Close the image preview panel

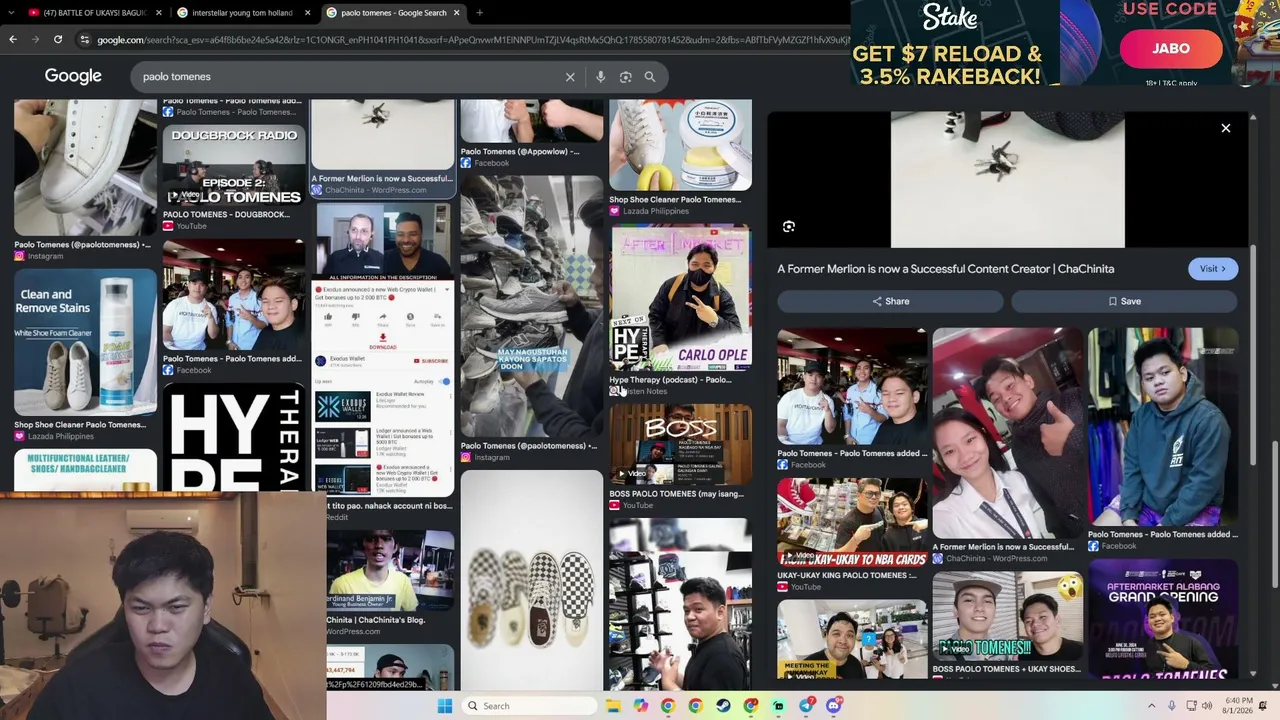pyautogui.click(x=1225, y=128)
